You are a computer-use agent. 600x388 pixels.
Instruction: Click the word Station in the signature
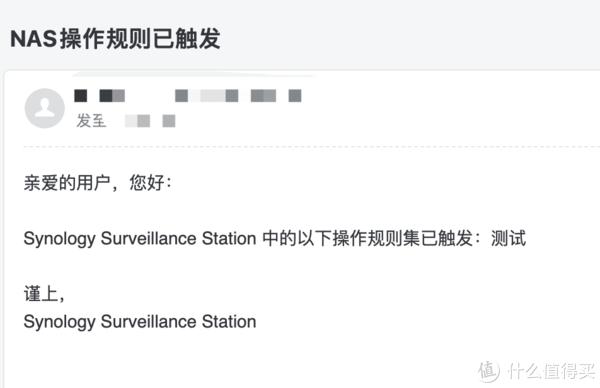coord(229,321)
